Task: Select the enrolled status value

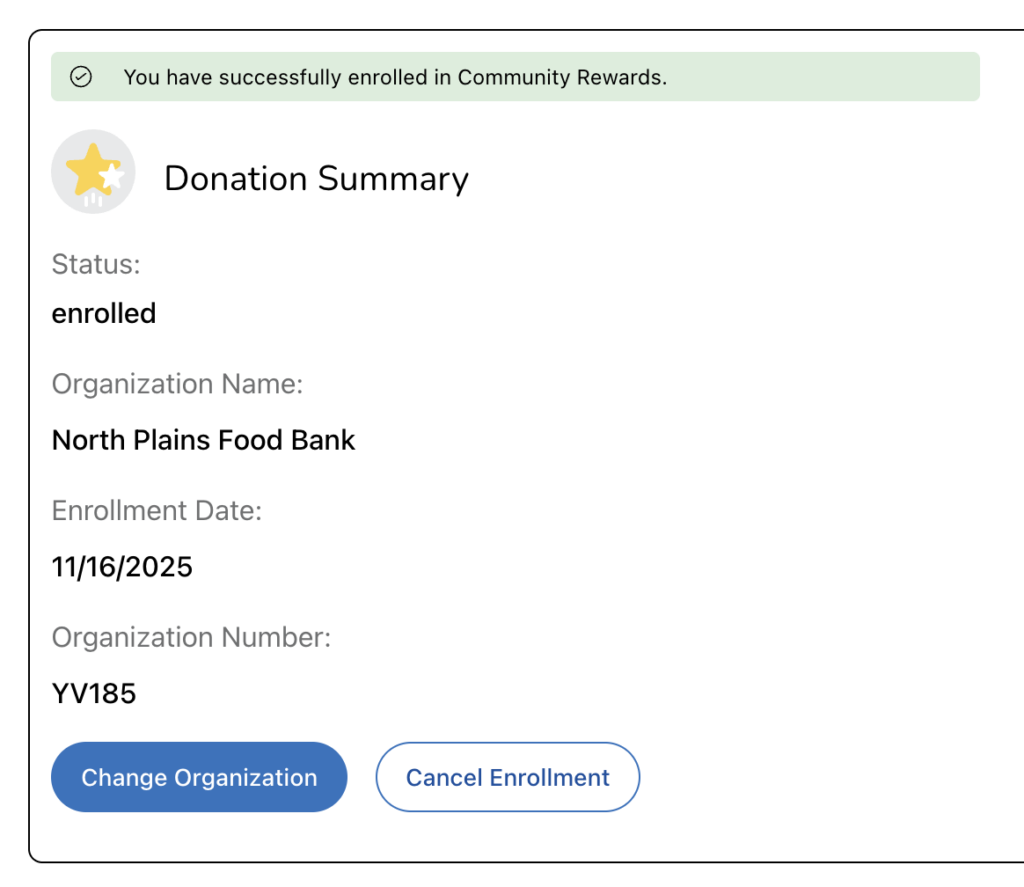Action: click(104, 313)
